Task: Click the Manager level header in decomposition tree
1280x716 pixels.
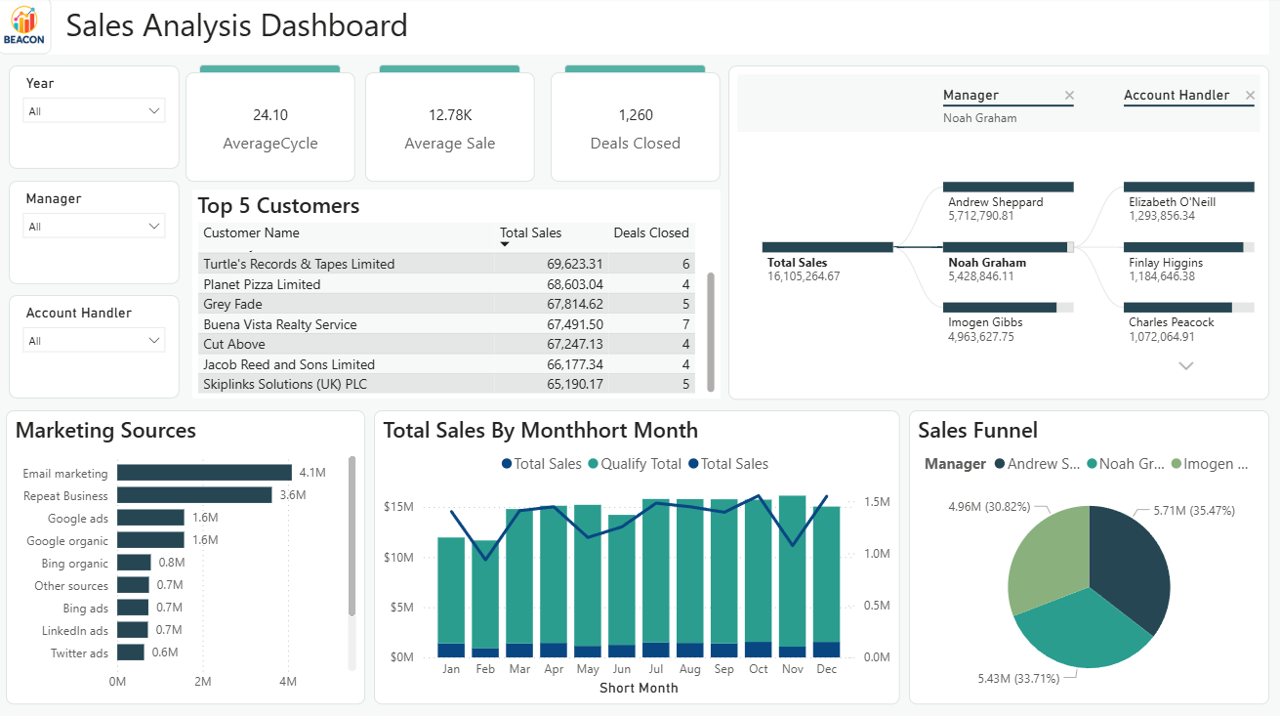Action: point(971,96)
